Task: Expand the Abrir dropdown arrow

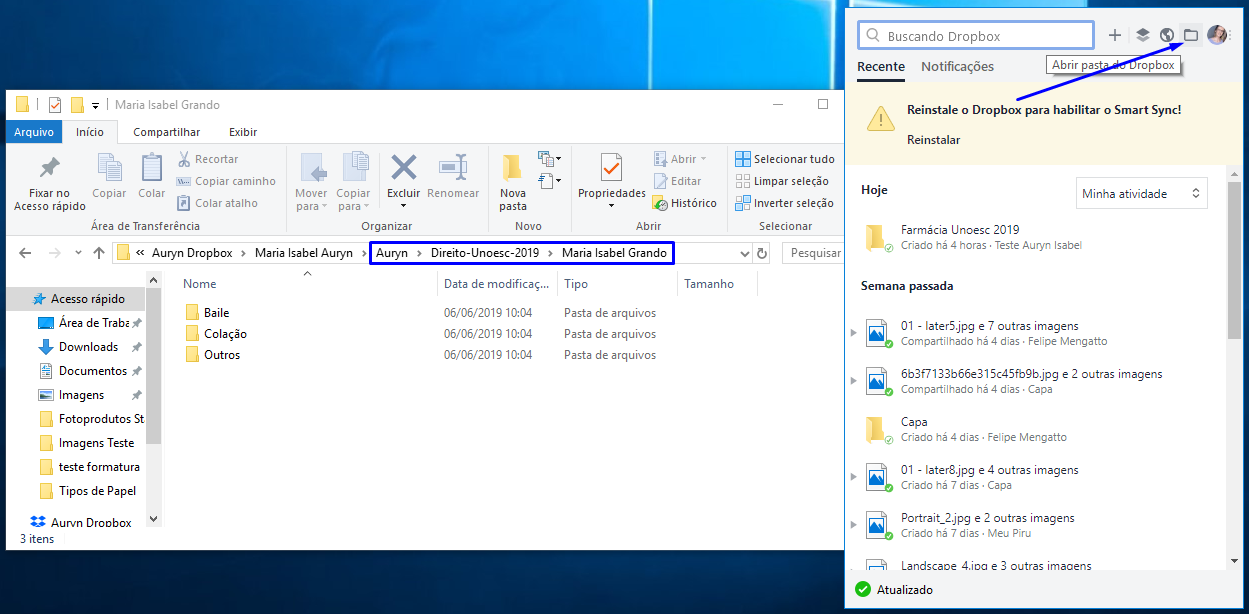Action: 703,159
